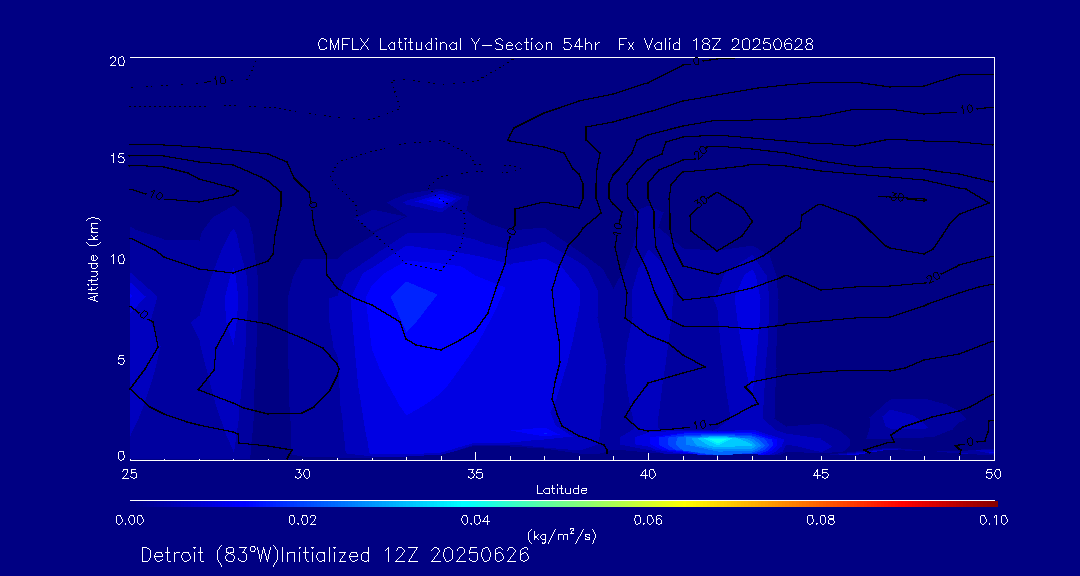This screenshot has height=576, width=1080.
Task: Click the latitude axis tick label "25"
Action: coord(129,474)
